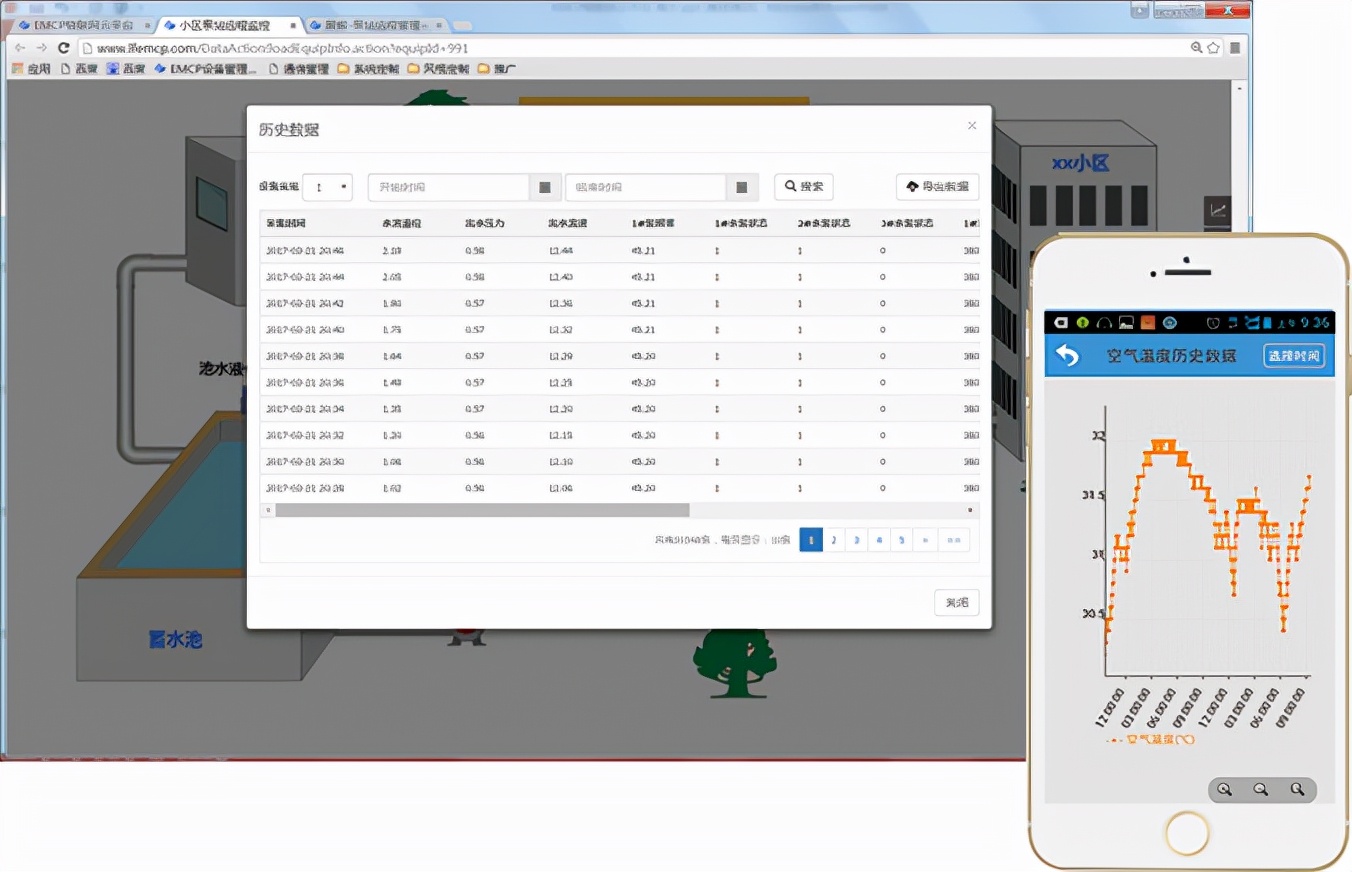Click the start time input field

(x=448, y=187)
